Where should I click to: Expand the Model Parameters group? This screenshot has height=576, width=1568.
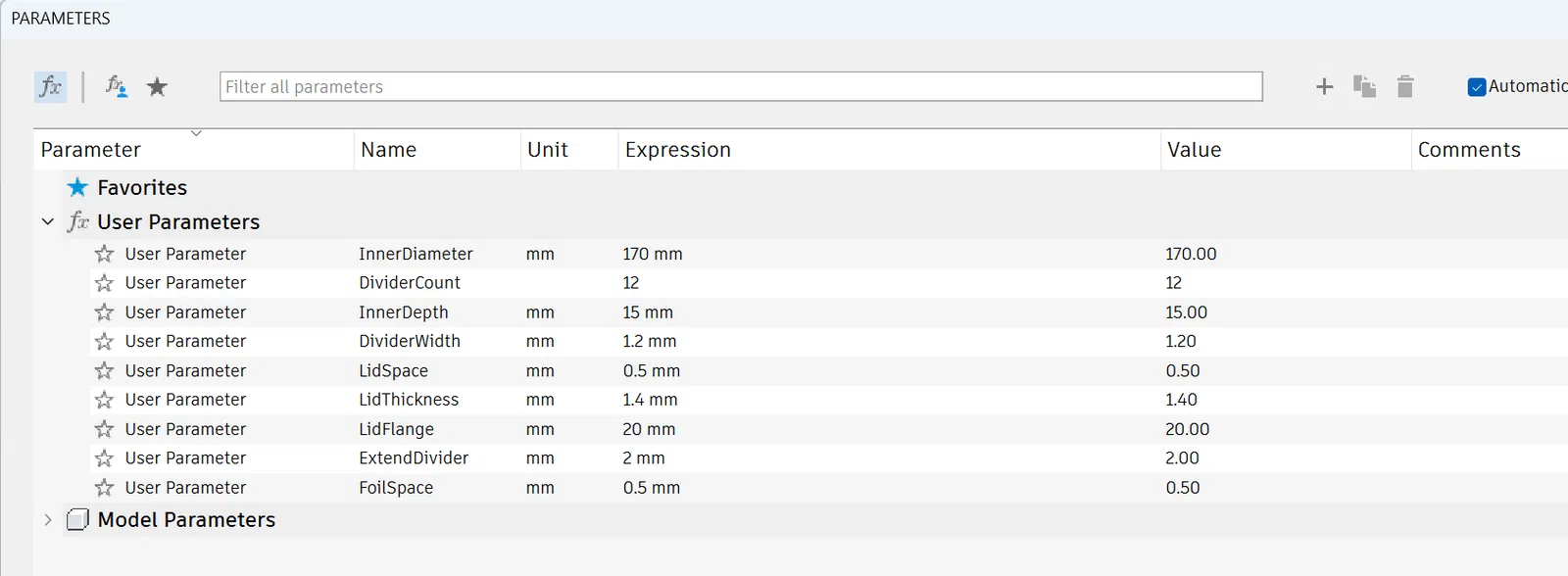[47, 520]
